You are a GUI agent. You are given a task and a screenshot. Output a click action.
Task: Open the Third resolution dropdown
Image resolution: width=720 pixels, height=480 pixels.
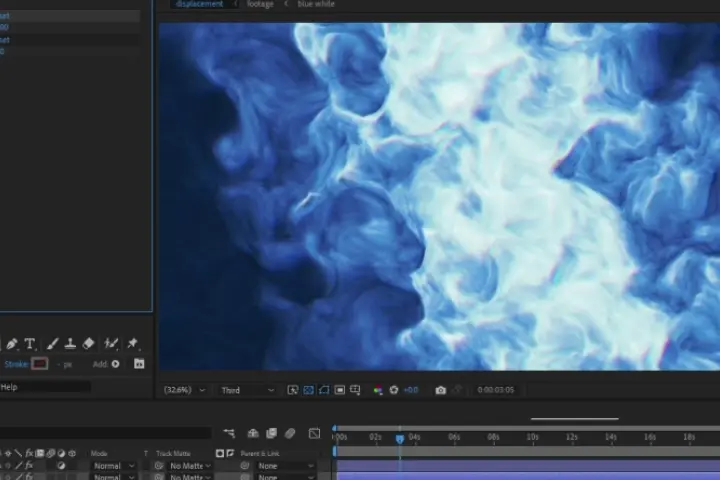(247, 390)
